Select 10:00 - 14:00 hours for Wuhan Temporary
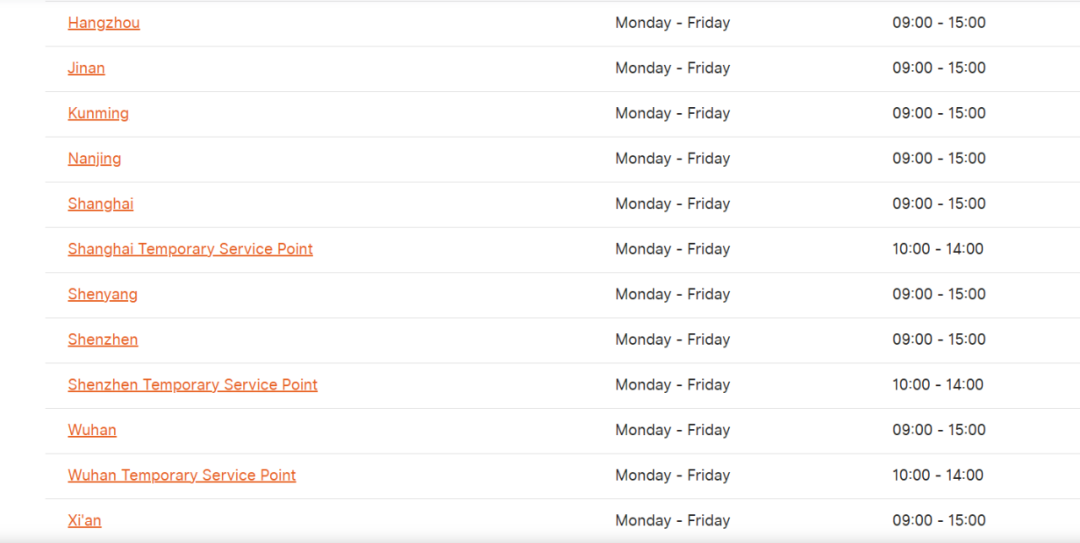Screen dimensions: 1080x543 click(x=938, y=475)
